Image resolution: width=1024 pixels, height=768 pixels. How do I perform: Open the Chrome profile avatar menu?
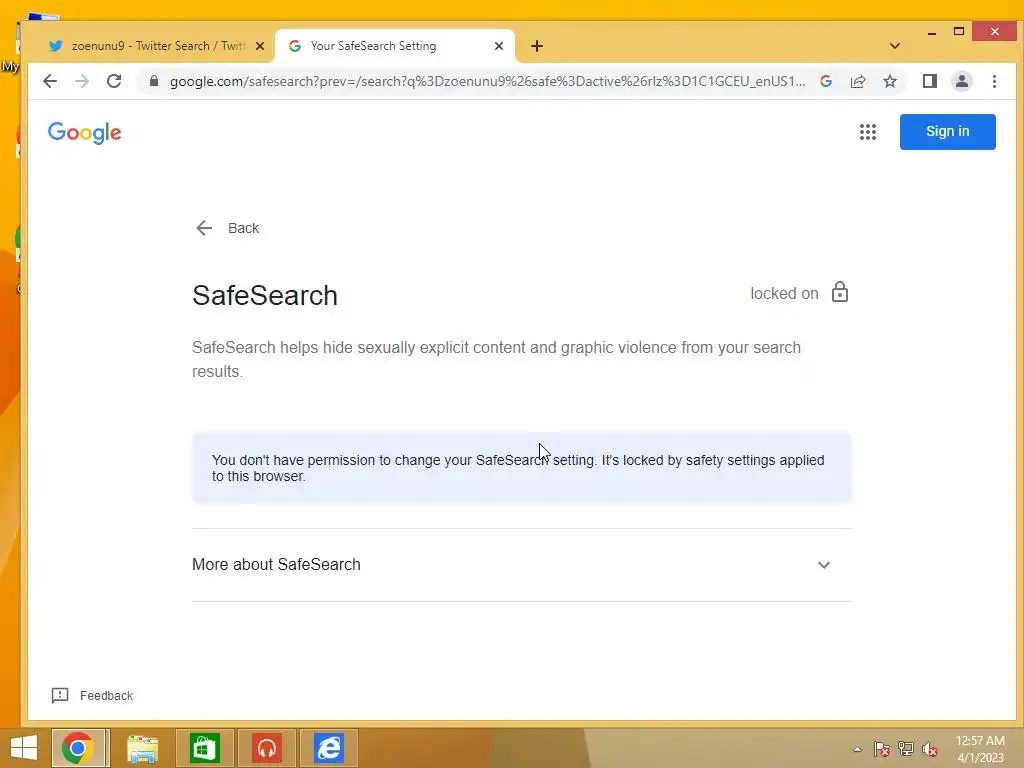click(x=961, y=81)
